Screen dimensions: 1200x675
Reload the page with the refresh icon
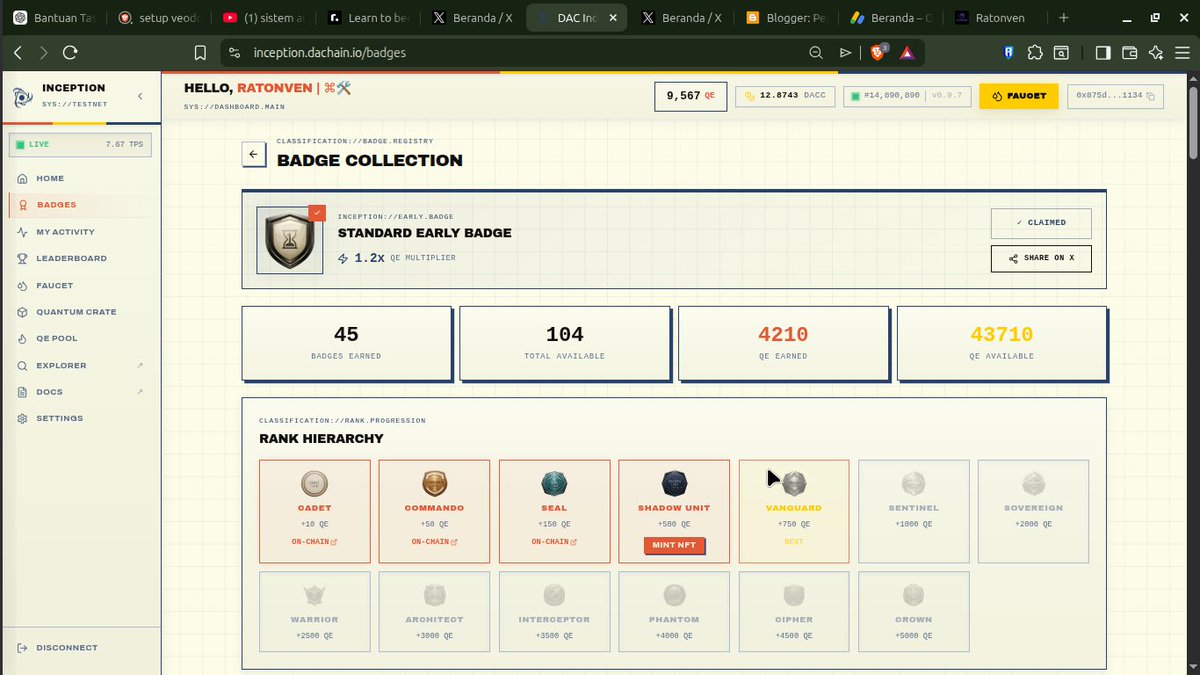tap(70, 53)
